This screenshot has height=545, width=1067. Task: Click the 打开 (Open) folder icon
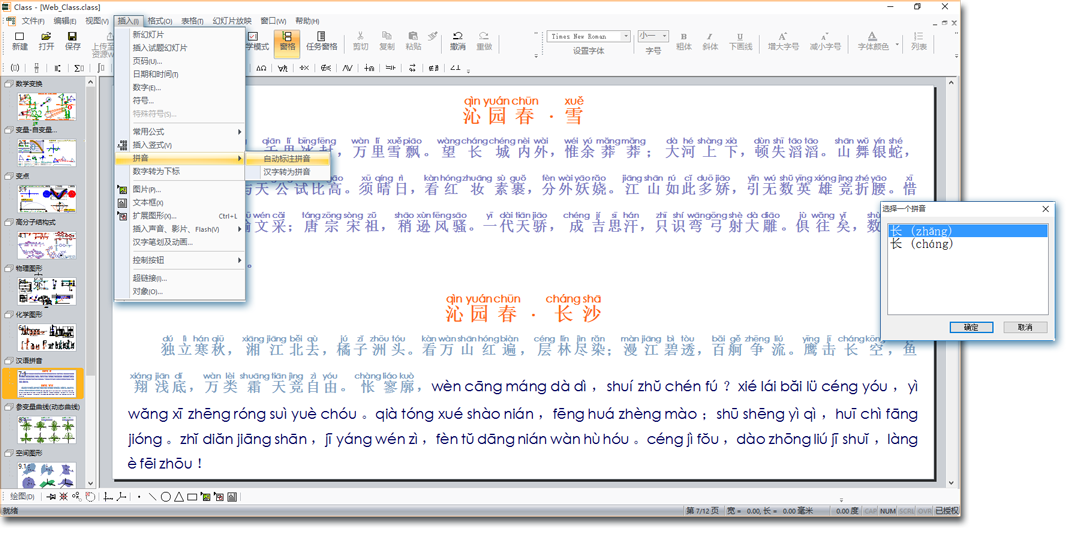(46, 40)
